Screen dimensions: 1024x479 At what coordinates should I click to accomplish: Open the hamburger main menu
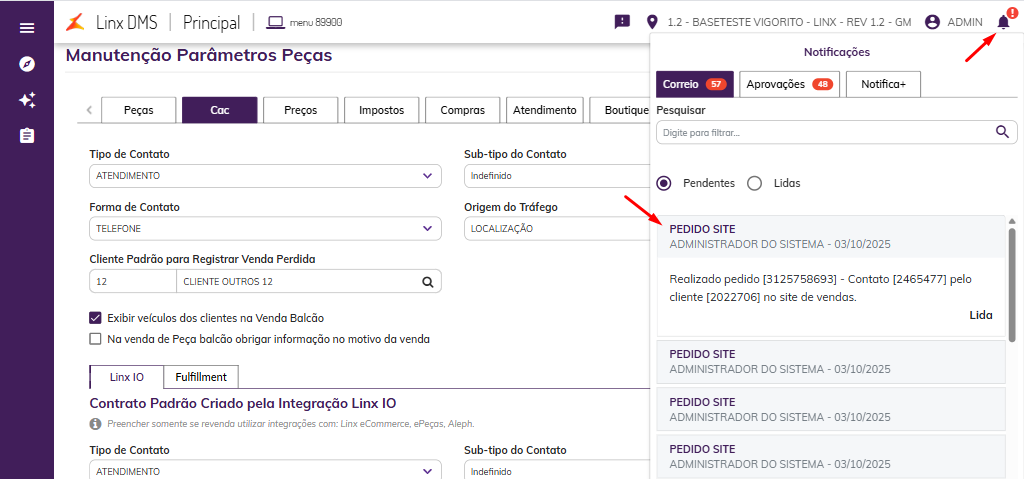[27, 28]
